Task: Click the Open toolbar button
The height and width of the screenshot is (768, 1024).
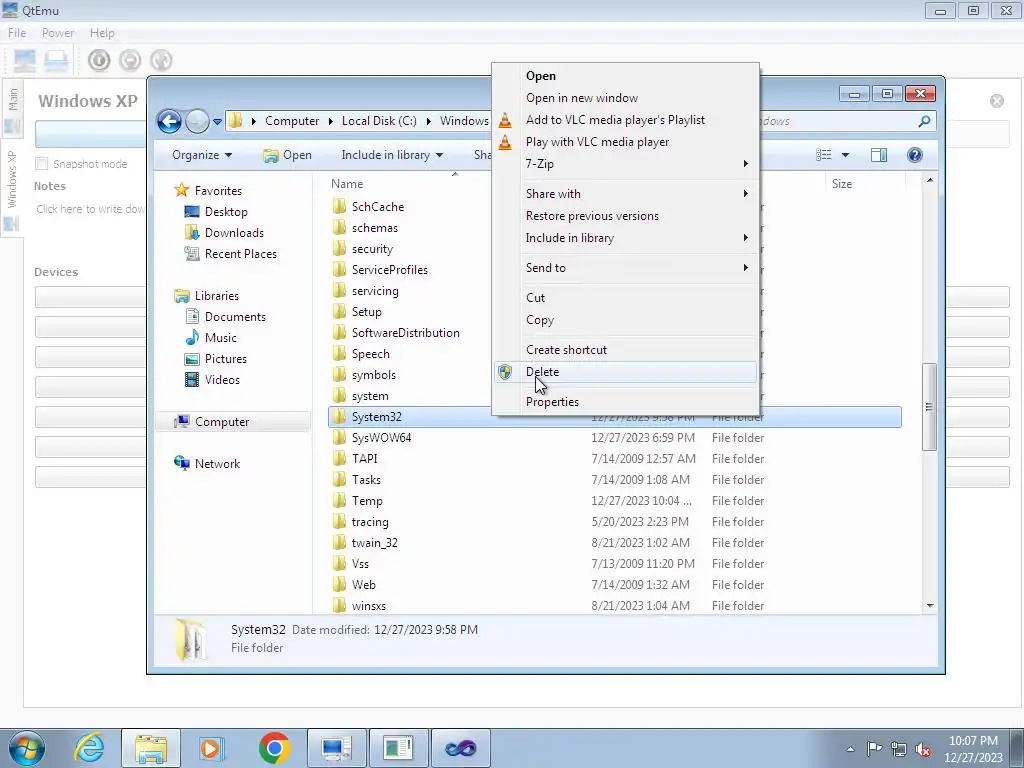Action: click(x=287, y=155)
